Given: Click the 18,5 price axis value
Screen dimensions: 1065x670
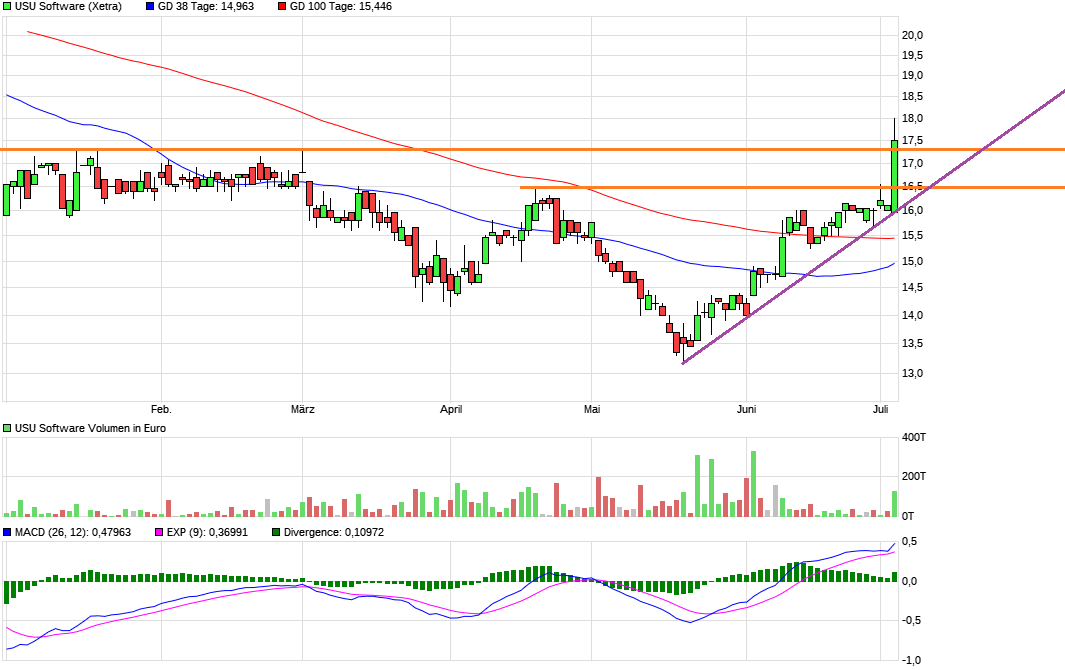Looking at the screenshot, I should point(912,97).
